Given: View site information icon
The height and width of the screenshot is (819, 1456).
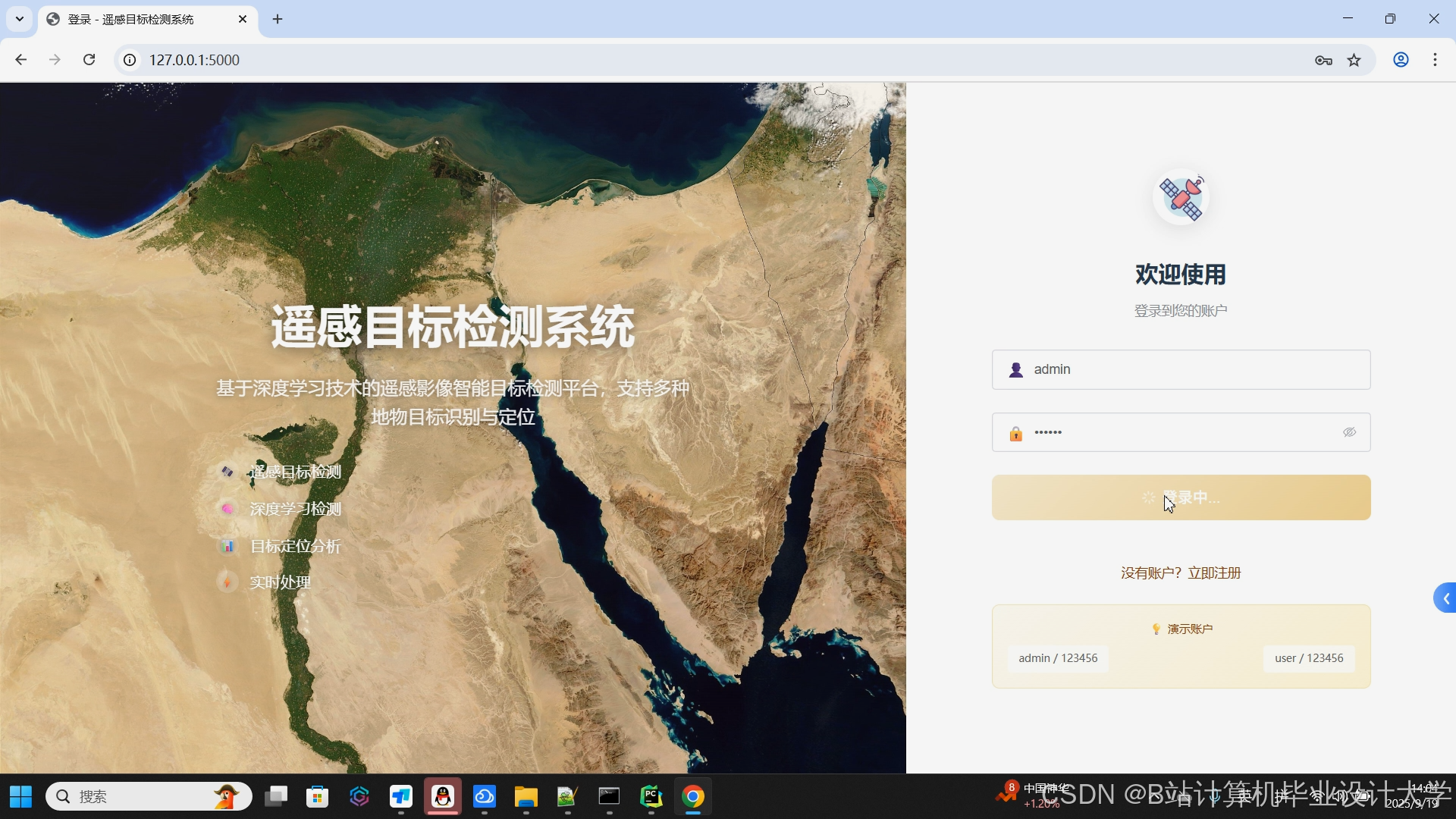Looking at the screenshot, I should point(130,60).
